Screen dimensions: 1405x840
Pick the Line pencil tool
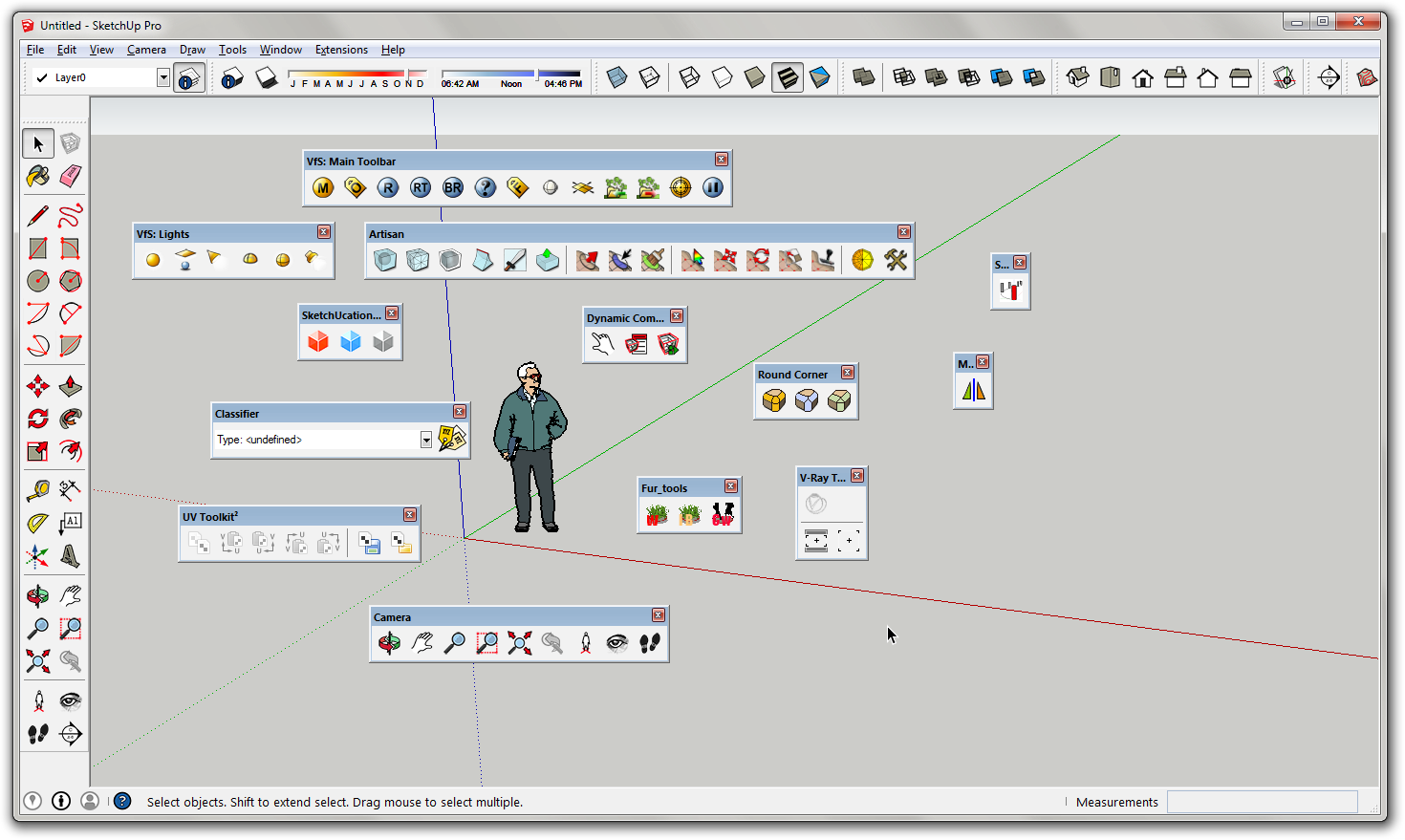[x=38, y=216]
